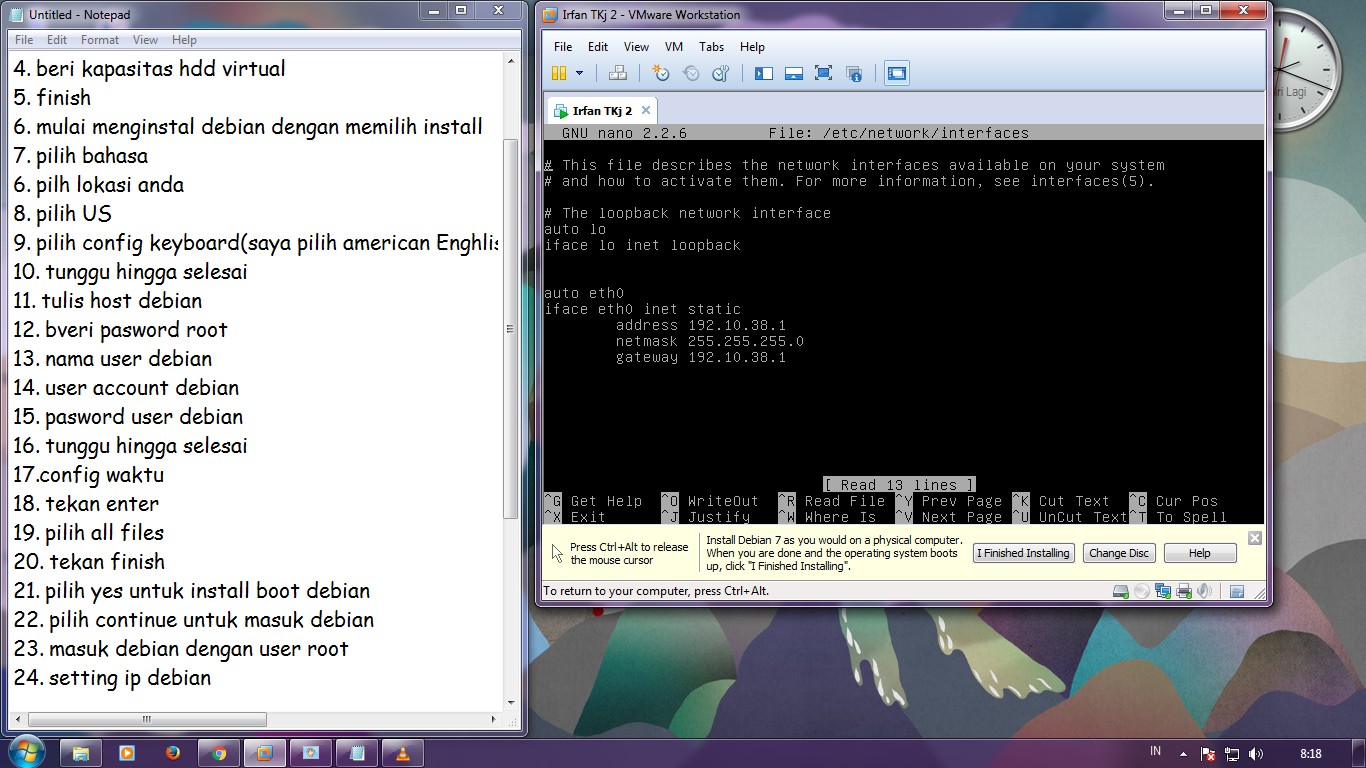Click the Change Disc button
The width and height of the screenshot is (1366, 768).
click(x=1119, y=553)
